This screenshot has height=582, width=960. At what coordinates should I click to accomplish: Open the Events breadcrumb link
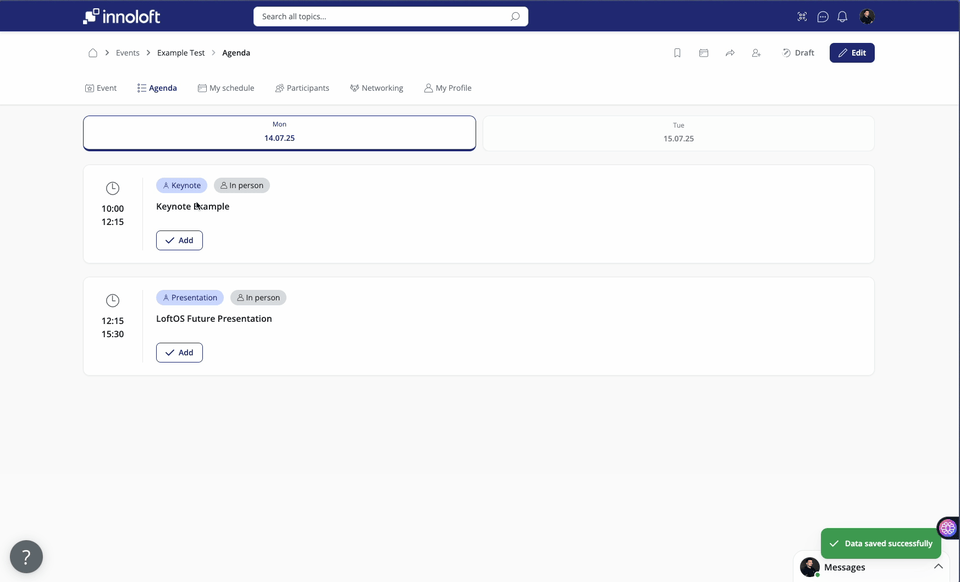tap(127, 53)
